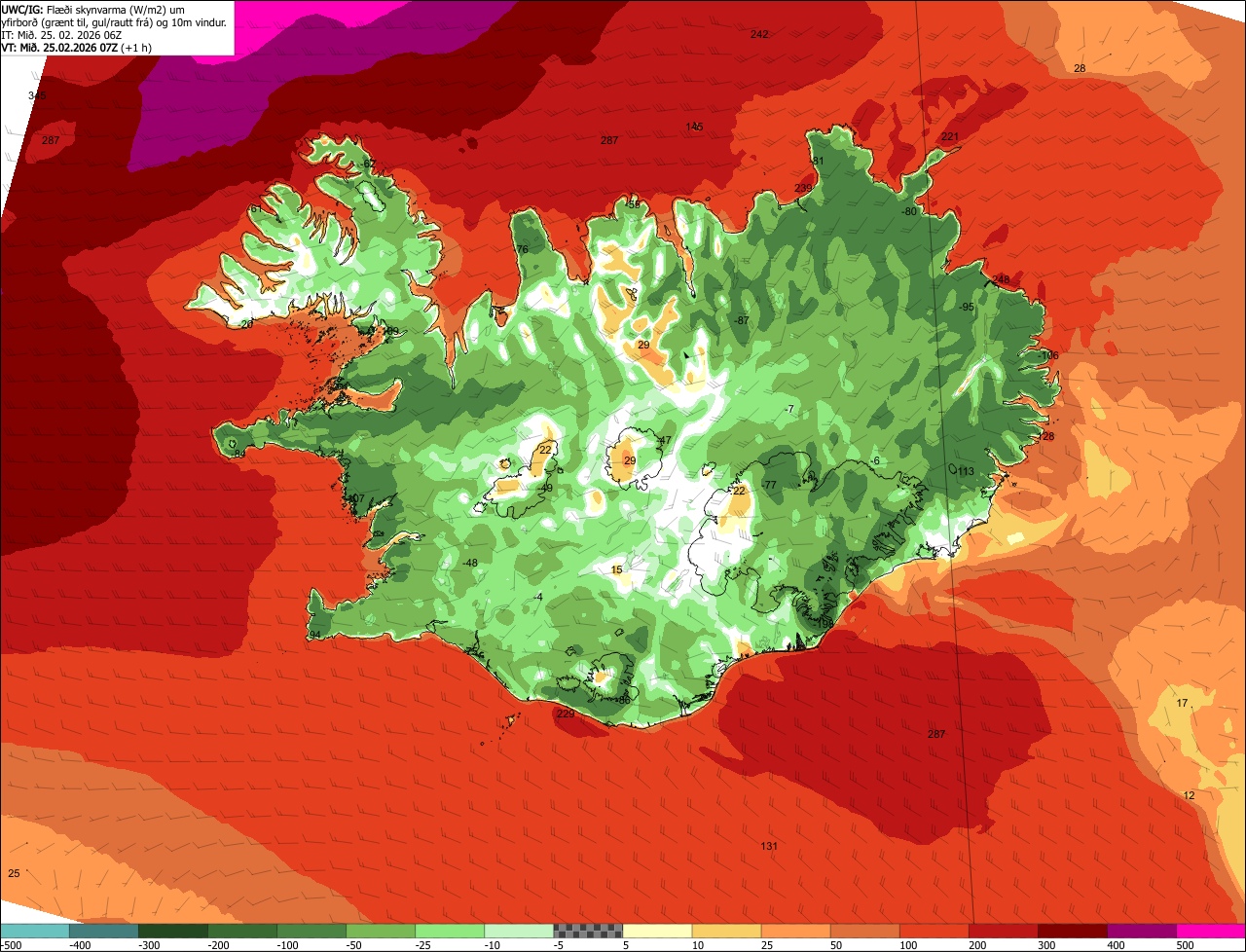Viewport: 1246px width, 952px height.
Task: Click the map value '131'
Action: [x=769, y=846]
